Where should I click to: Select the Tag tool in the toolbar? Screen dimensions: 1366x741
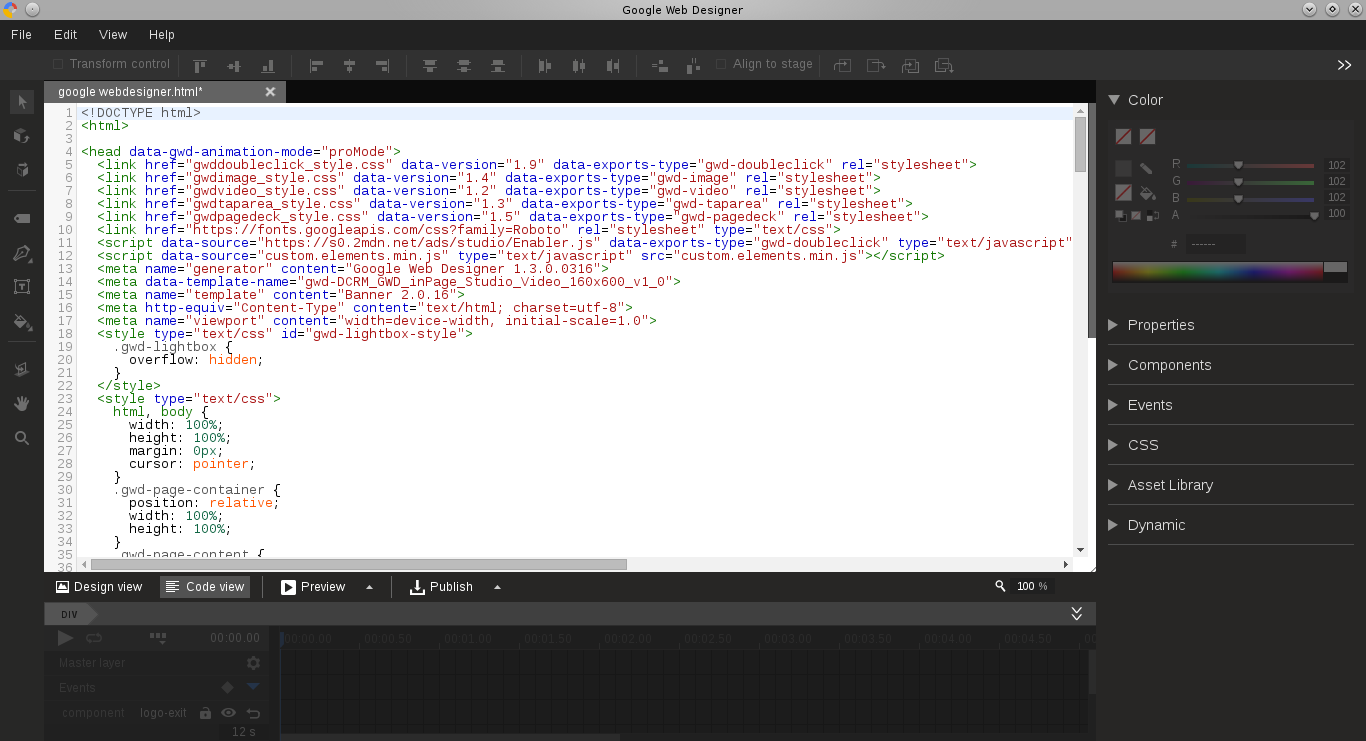point(21,220)
